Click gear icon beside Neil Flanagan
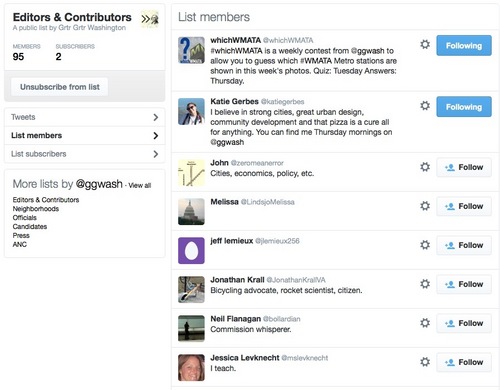This screenshot has height=390, width=500. point(425,323)
